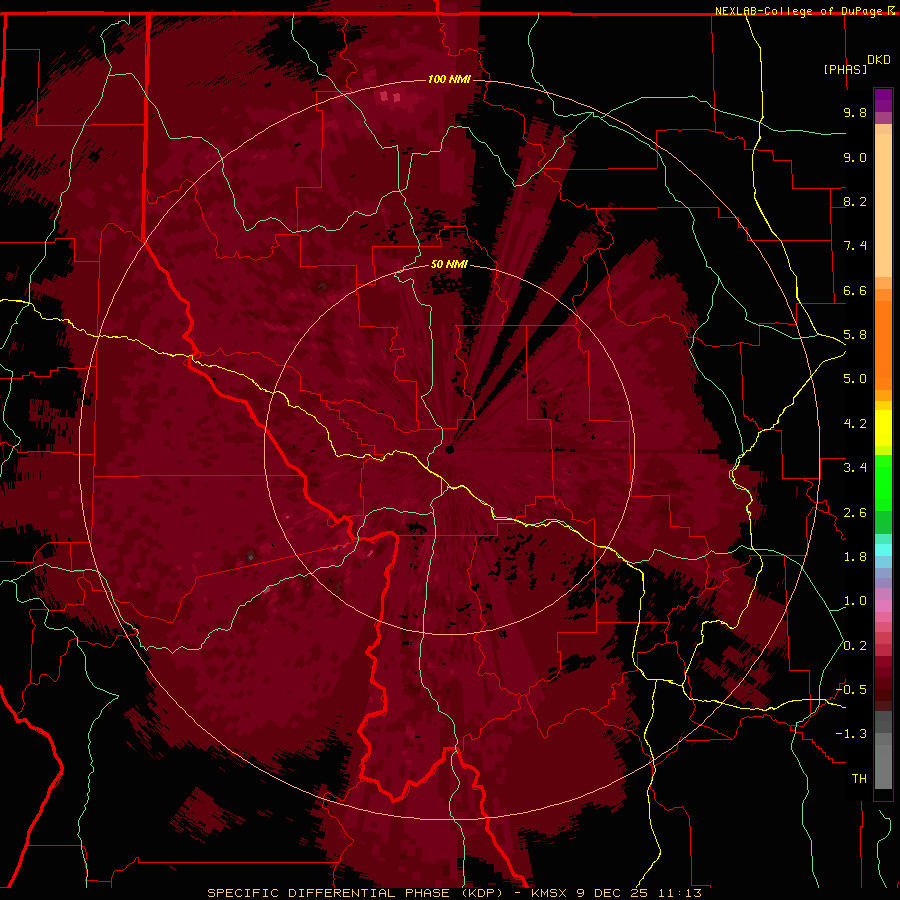Click the 1.0 legend value

[x=855, y=601]
